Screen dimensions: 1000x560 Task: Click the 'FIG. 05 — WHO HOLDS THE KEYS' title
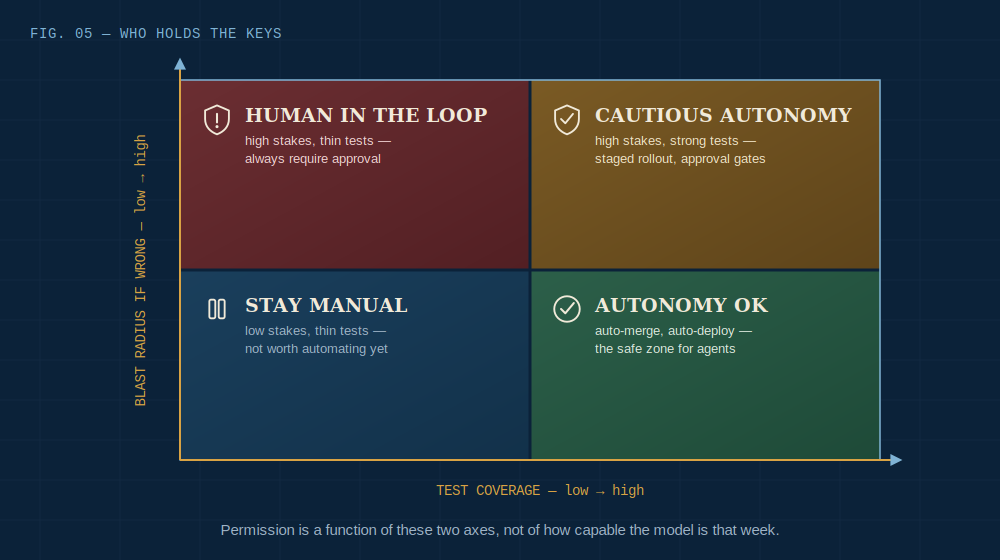point(156,34)
